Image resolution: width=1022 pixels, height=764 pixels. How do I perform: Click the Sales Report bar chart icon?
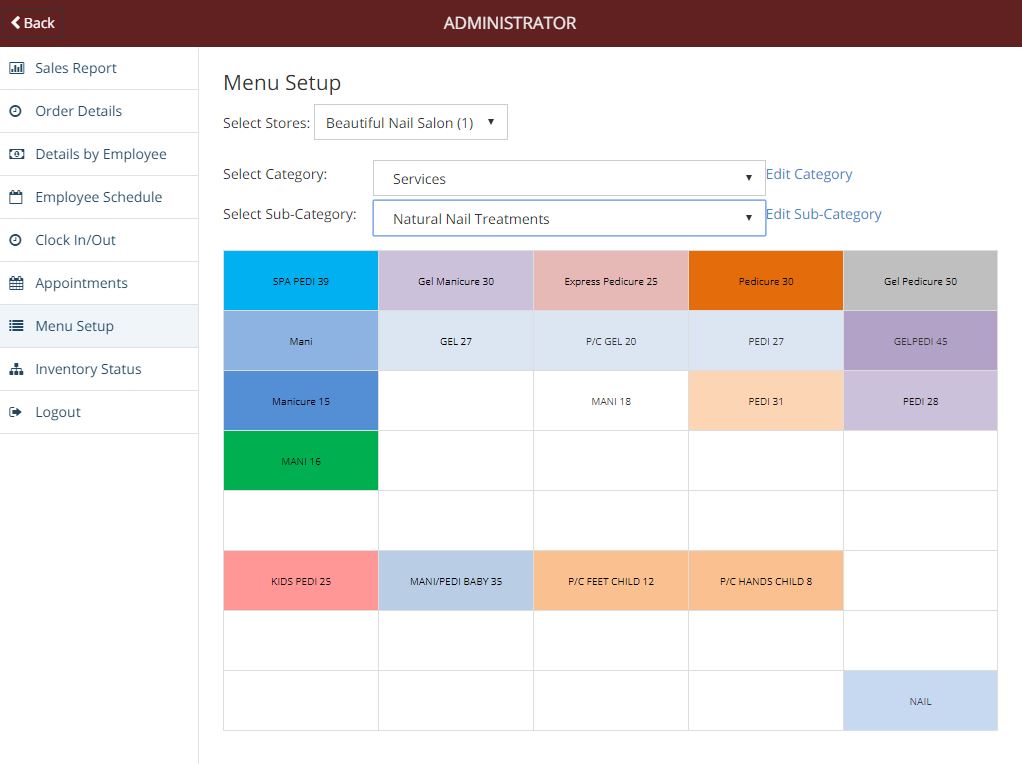click(16, 68)
